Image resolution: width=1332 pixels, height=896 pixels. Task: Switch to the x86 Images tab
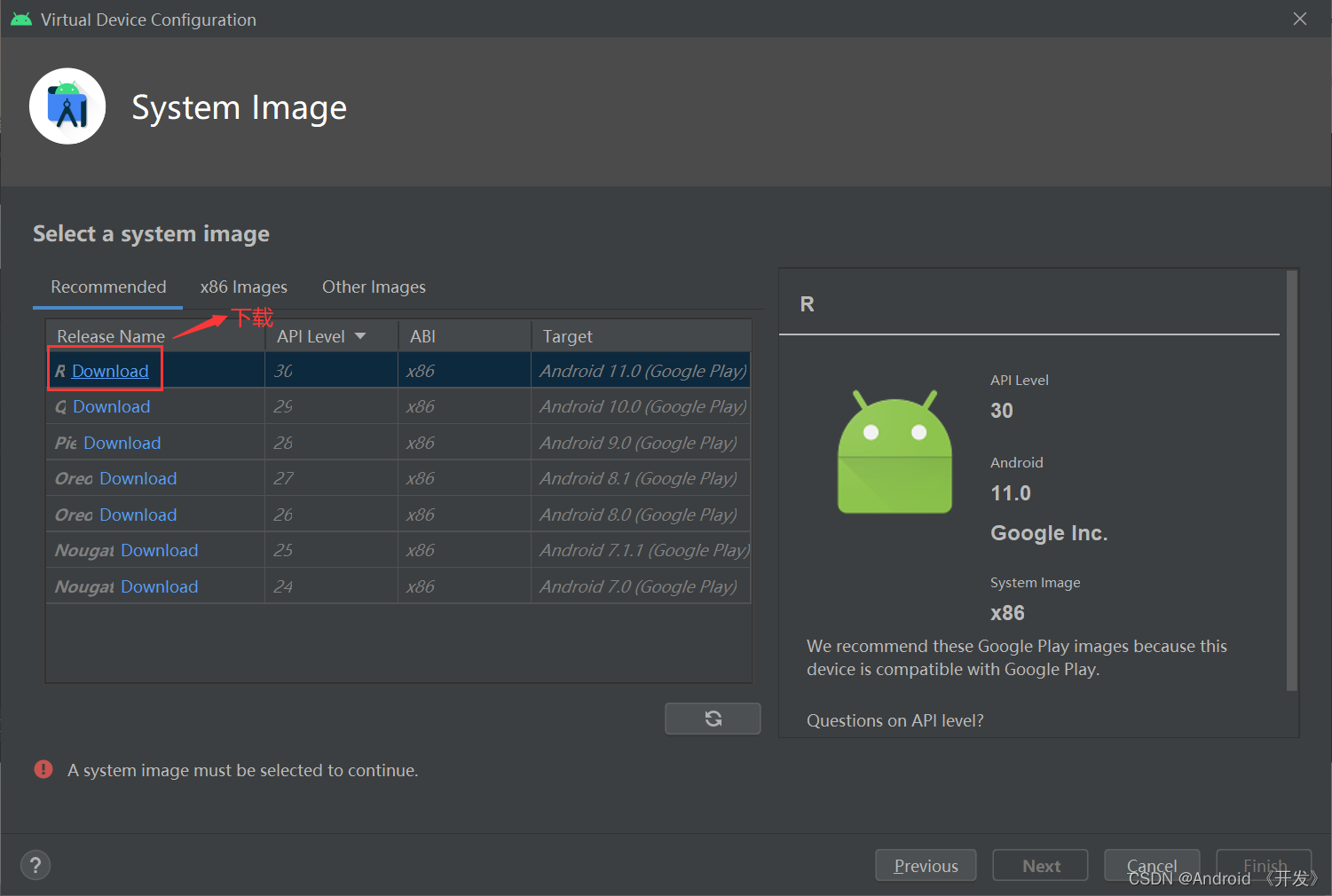pyautogui.click(x=244, y=287)
